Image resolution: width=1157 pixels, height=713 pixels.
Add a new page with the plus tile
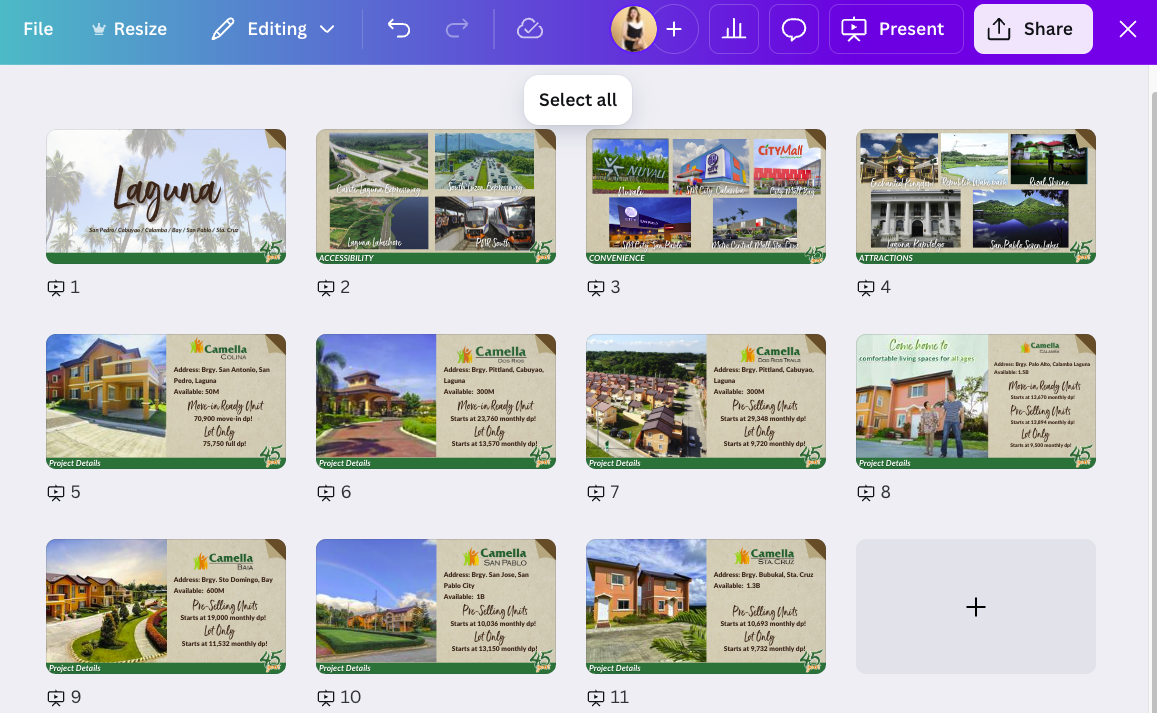[975, 607]
